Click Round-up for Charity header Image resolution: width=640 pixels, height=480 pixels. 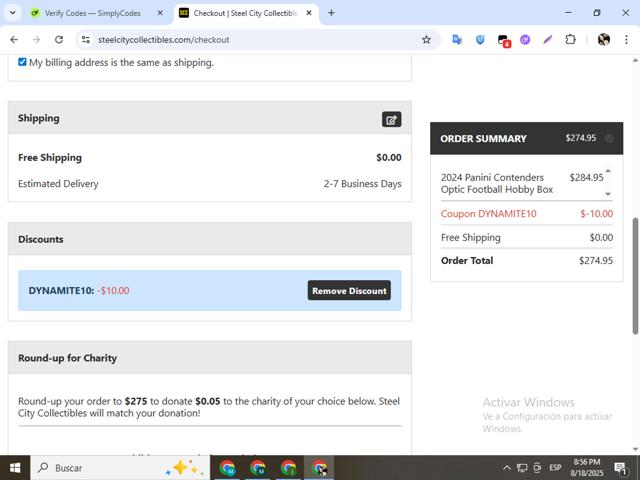[x=209, y=358]
